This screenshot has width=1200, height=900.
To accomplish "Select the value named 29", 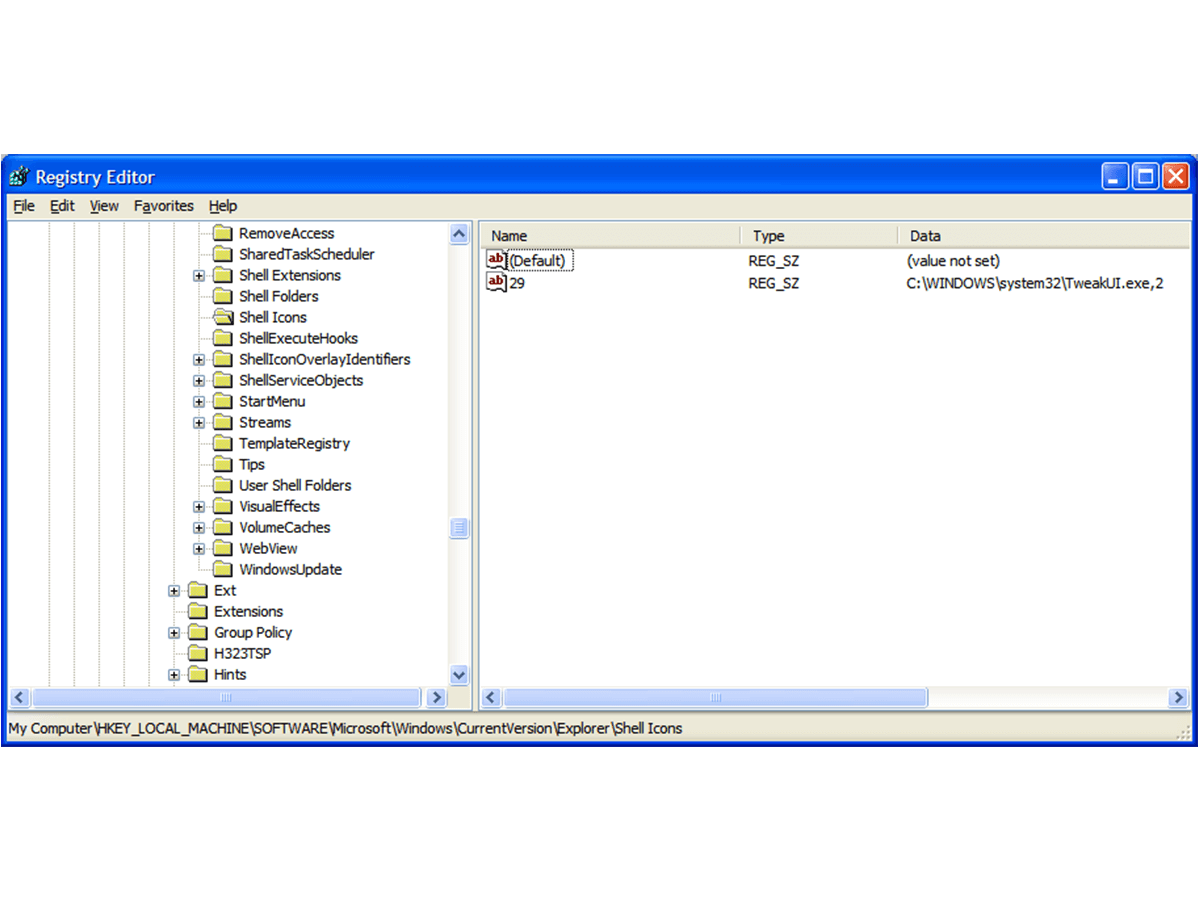I will (x=515, y=283).
